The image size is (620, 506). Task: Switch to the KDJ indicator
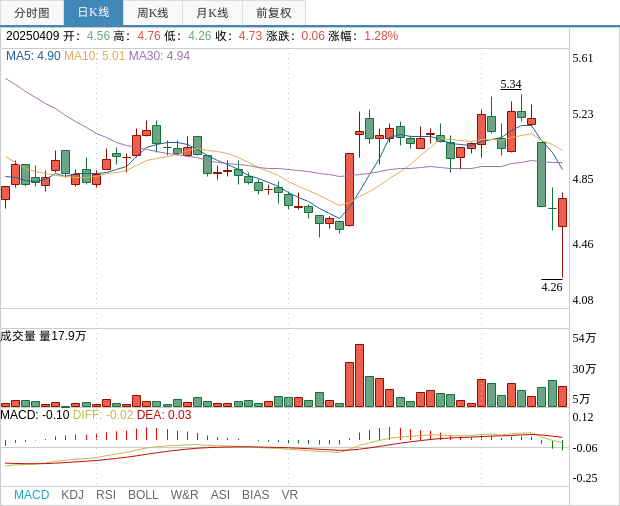pos(72,495)
